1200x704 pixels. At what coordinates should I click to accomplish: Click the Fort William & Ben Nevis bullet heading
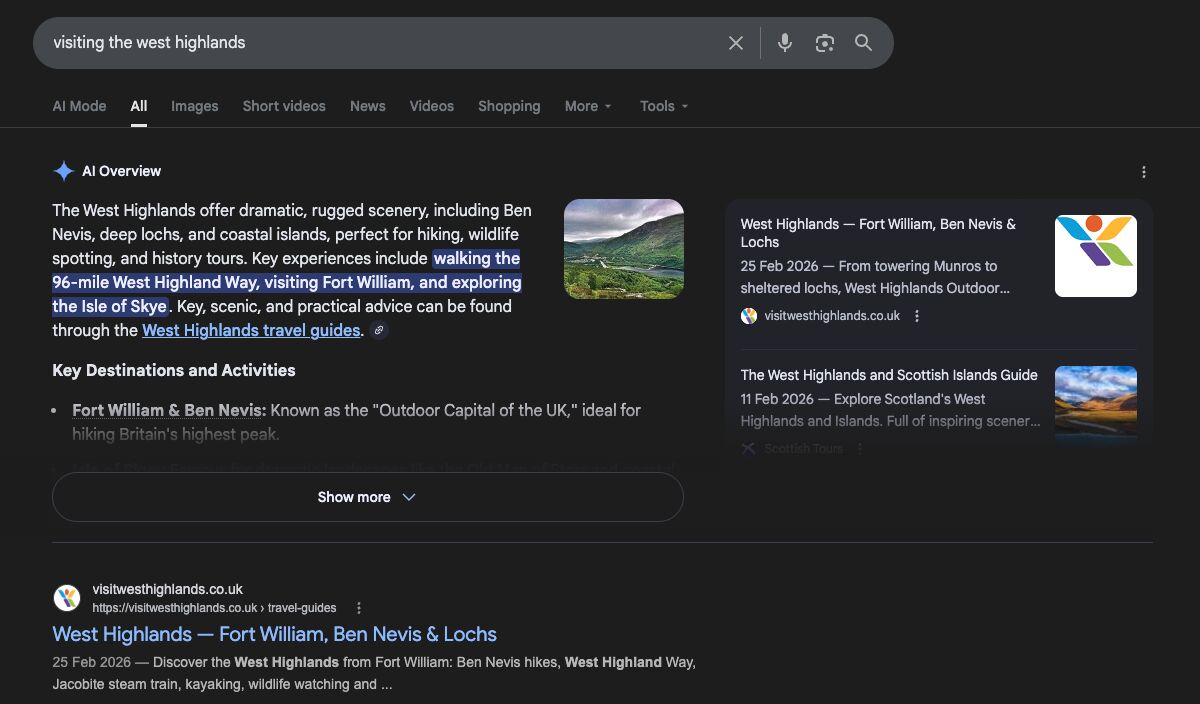click(169, 410)
